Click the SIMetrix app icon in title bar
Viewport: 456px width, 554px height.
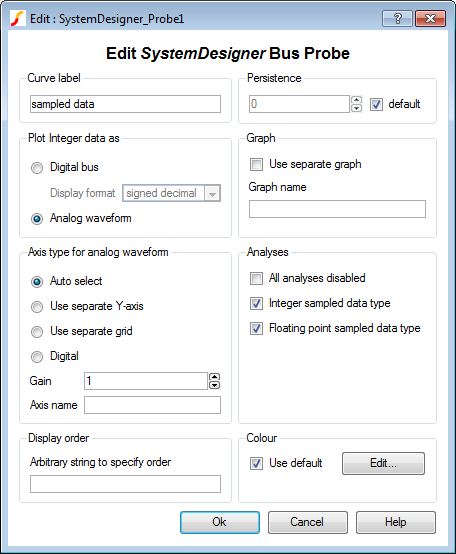pos(17,18)
